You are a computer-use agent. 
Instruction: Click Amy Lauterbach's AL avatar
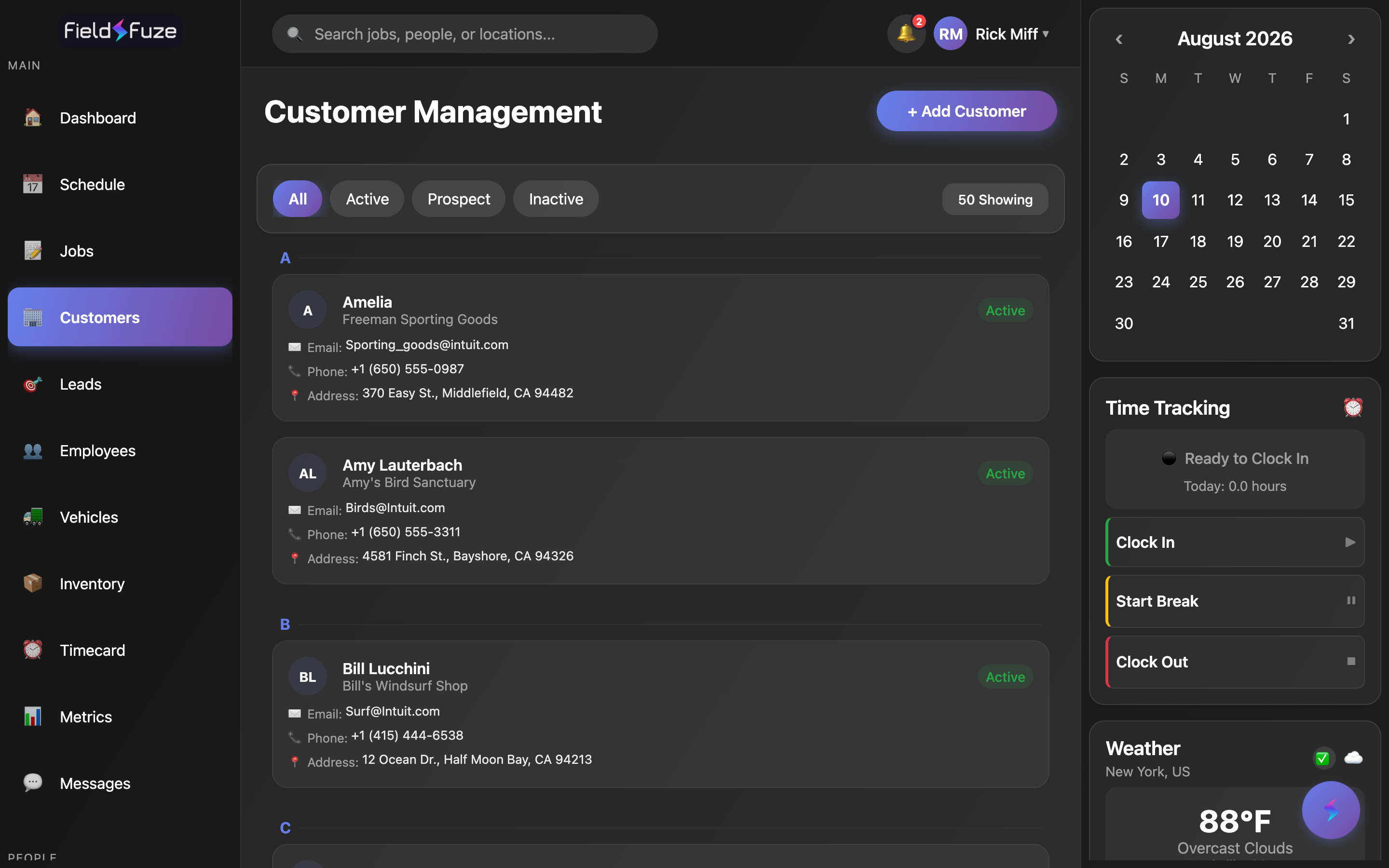pyautogui.click(x=308, y=473)
